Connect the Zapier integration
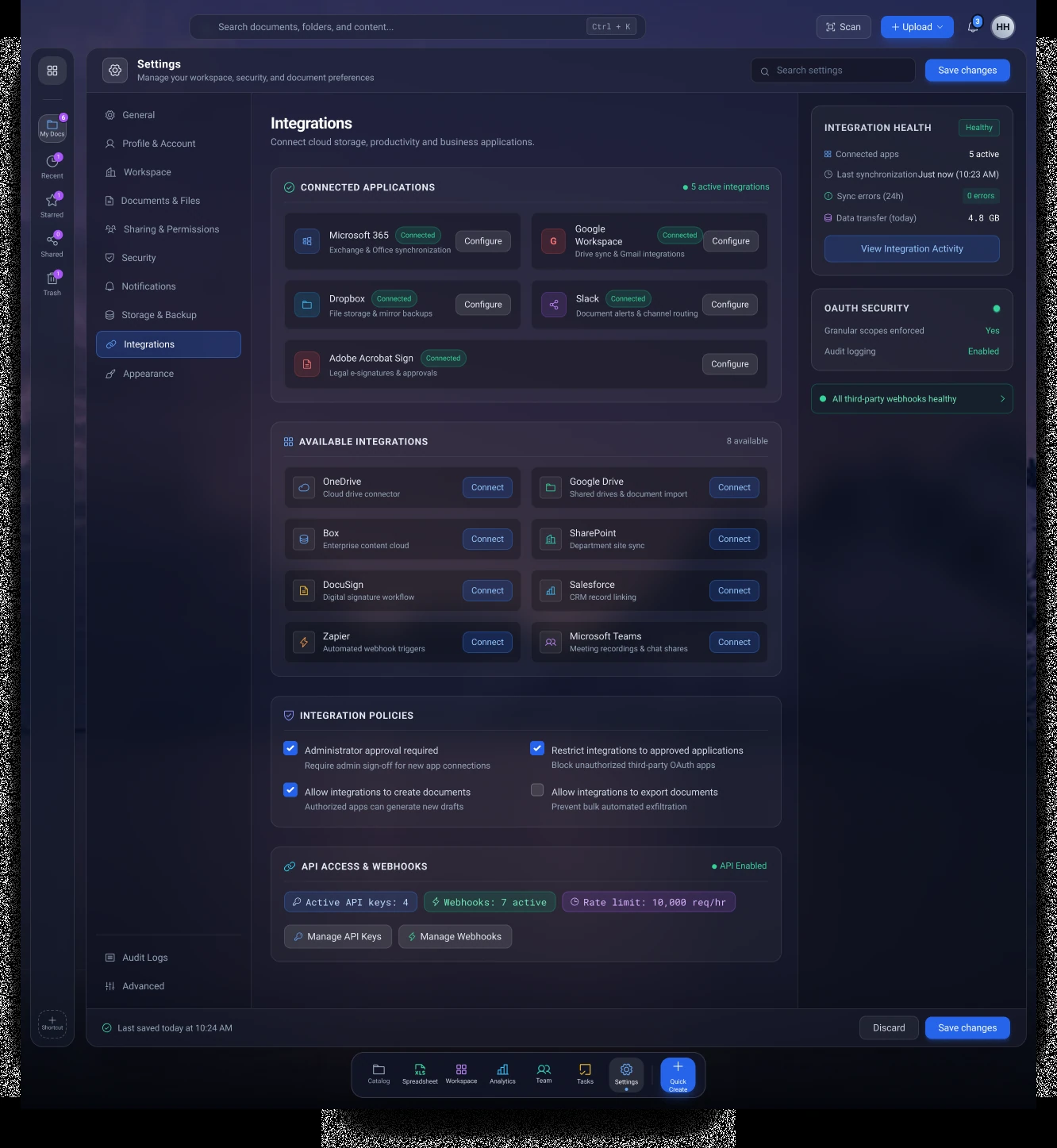 pyautogui.click(x=487, y=643)
